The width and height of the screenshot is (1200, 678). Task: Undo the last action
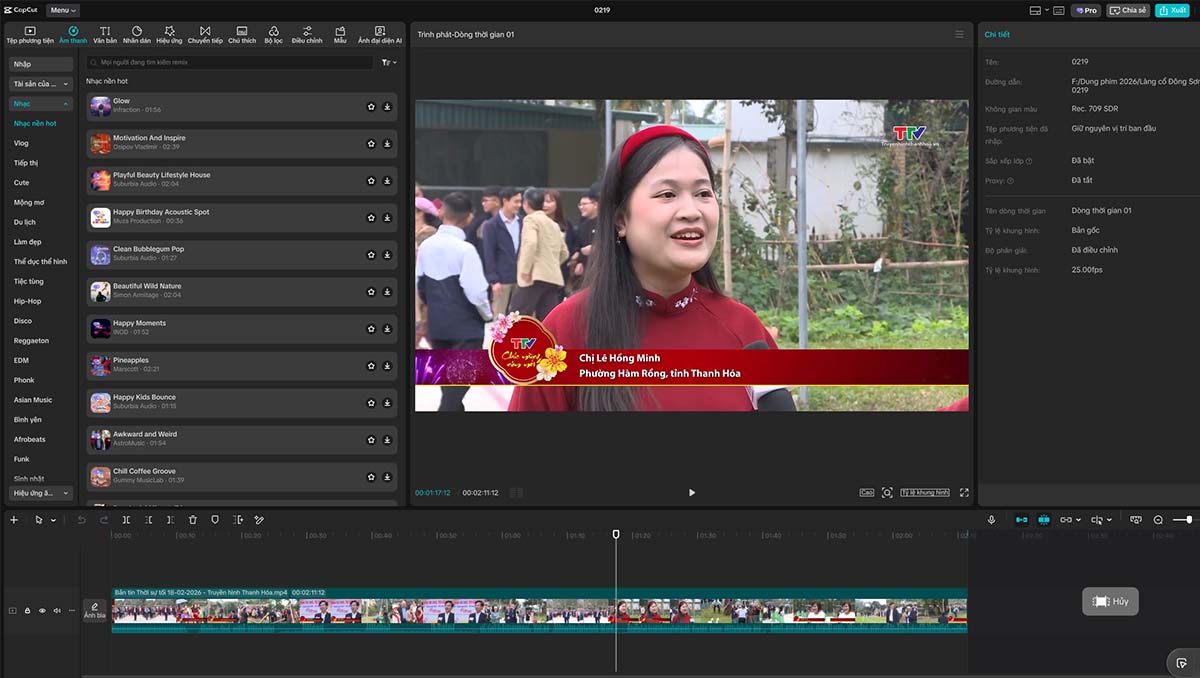click(82, 520)
